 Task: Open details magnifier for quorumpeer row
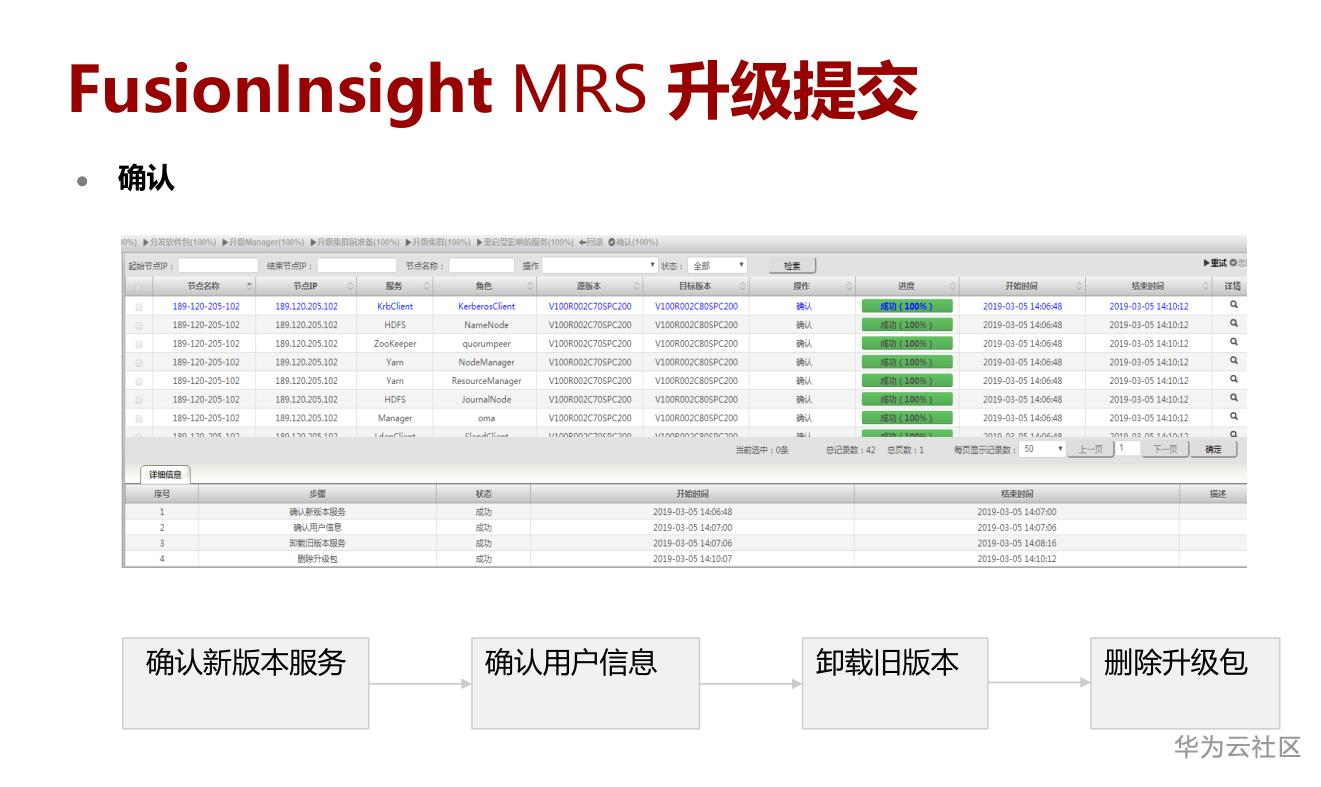pos(1233,342)
